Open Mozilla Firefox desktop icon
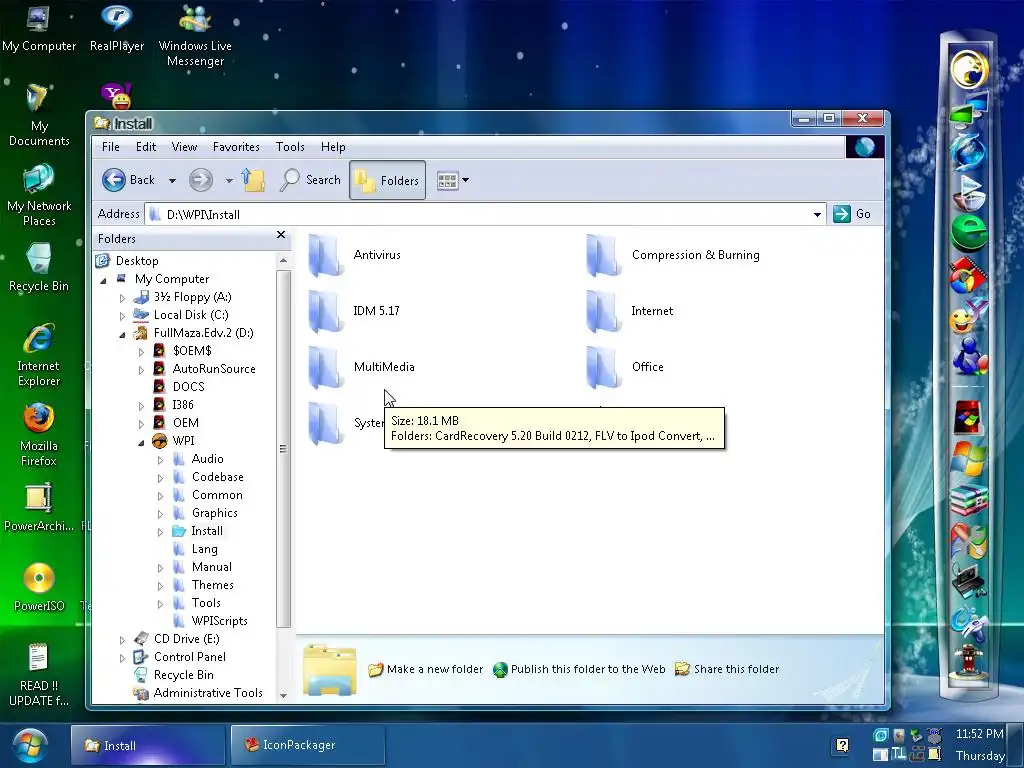1024x768 pixels. [39, 436]
